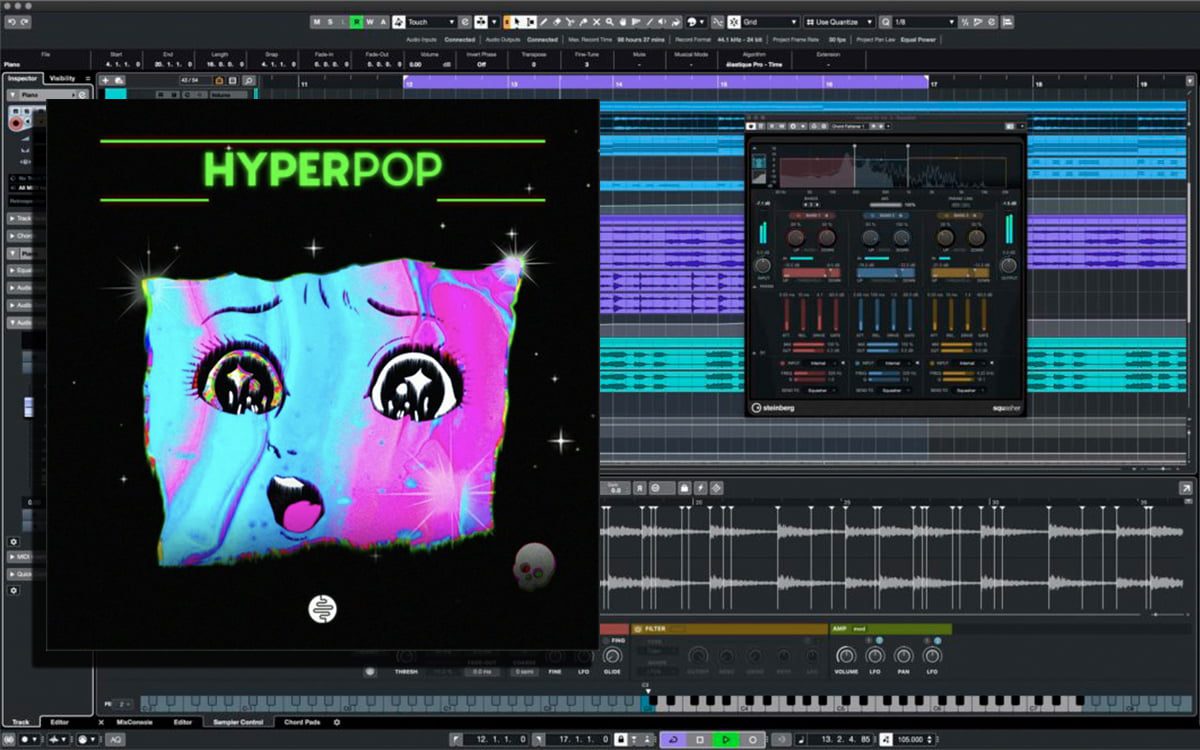The width and height of the screenshot is (1200, 750).
Task: Toggle AQ auto-quantize button in bottom bar
Action: point(116,740)
